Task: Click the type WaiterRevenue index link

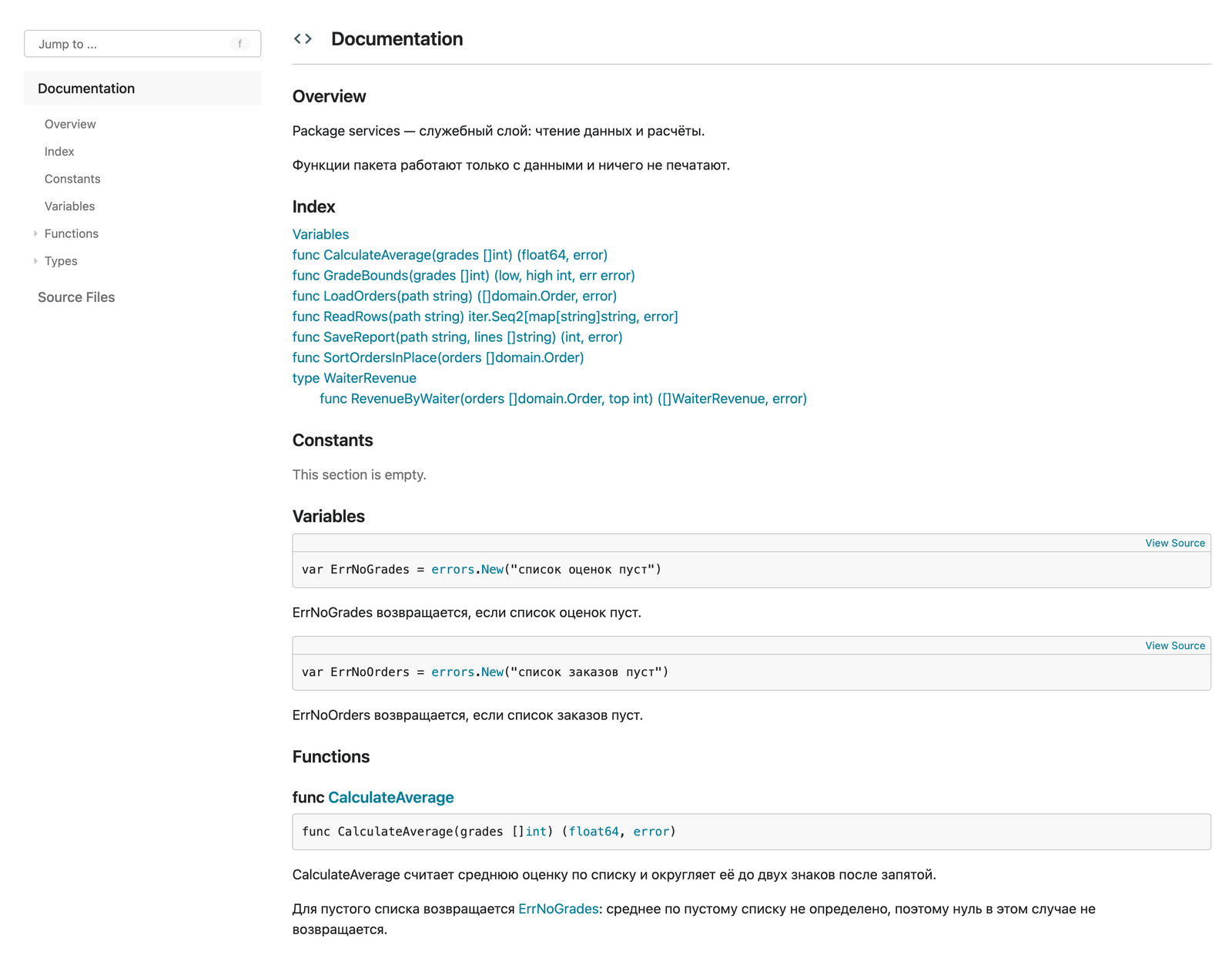Action: pyautogui.click(x=354, y=378)
